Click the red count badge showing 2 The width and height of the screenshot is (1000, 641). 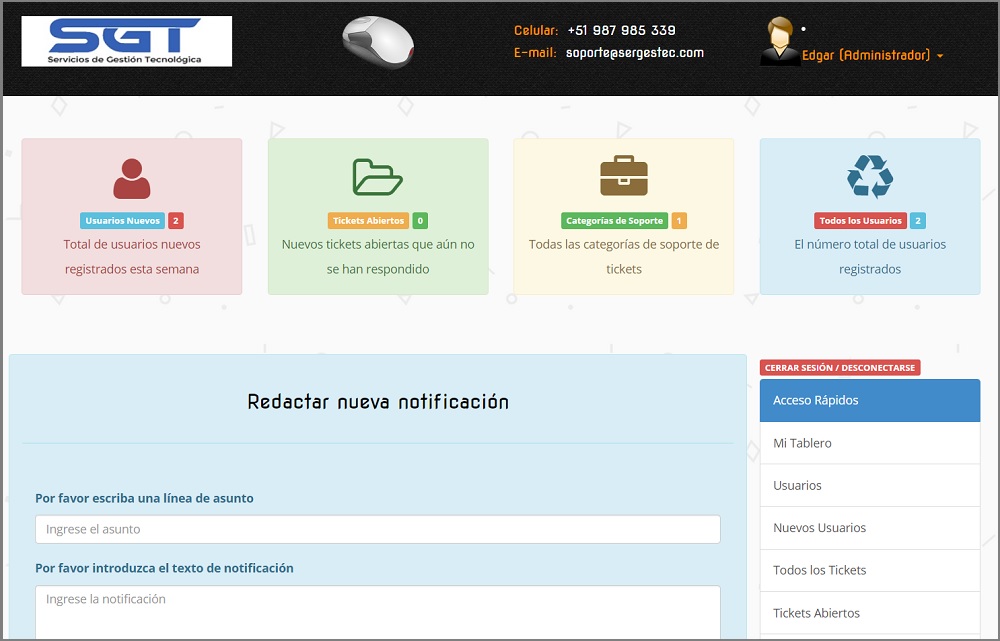click(176, 221)
